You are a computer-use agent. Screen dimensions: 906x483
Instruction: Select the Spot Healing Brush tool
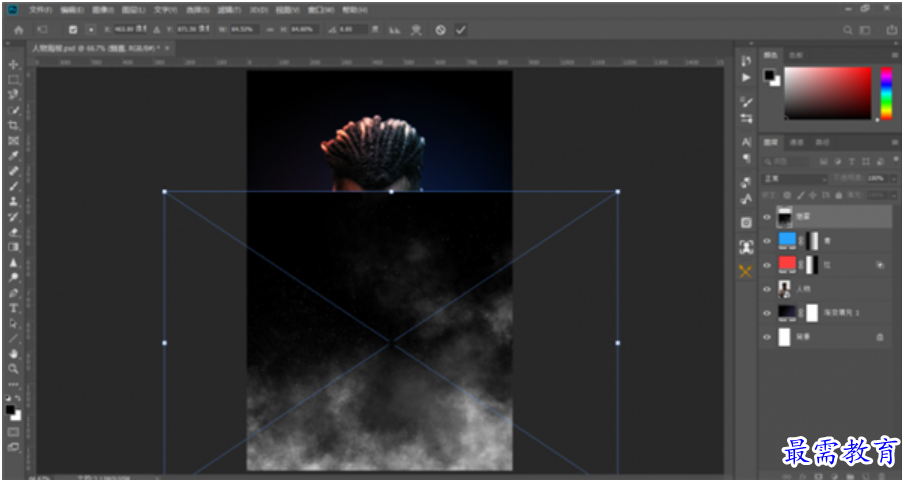13,171
